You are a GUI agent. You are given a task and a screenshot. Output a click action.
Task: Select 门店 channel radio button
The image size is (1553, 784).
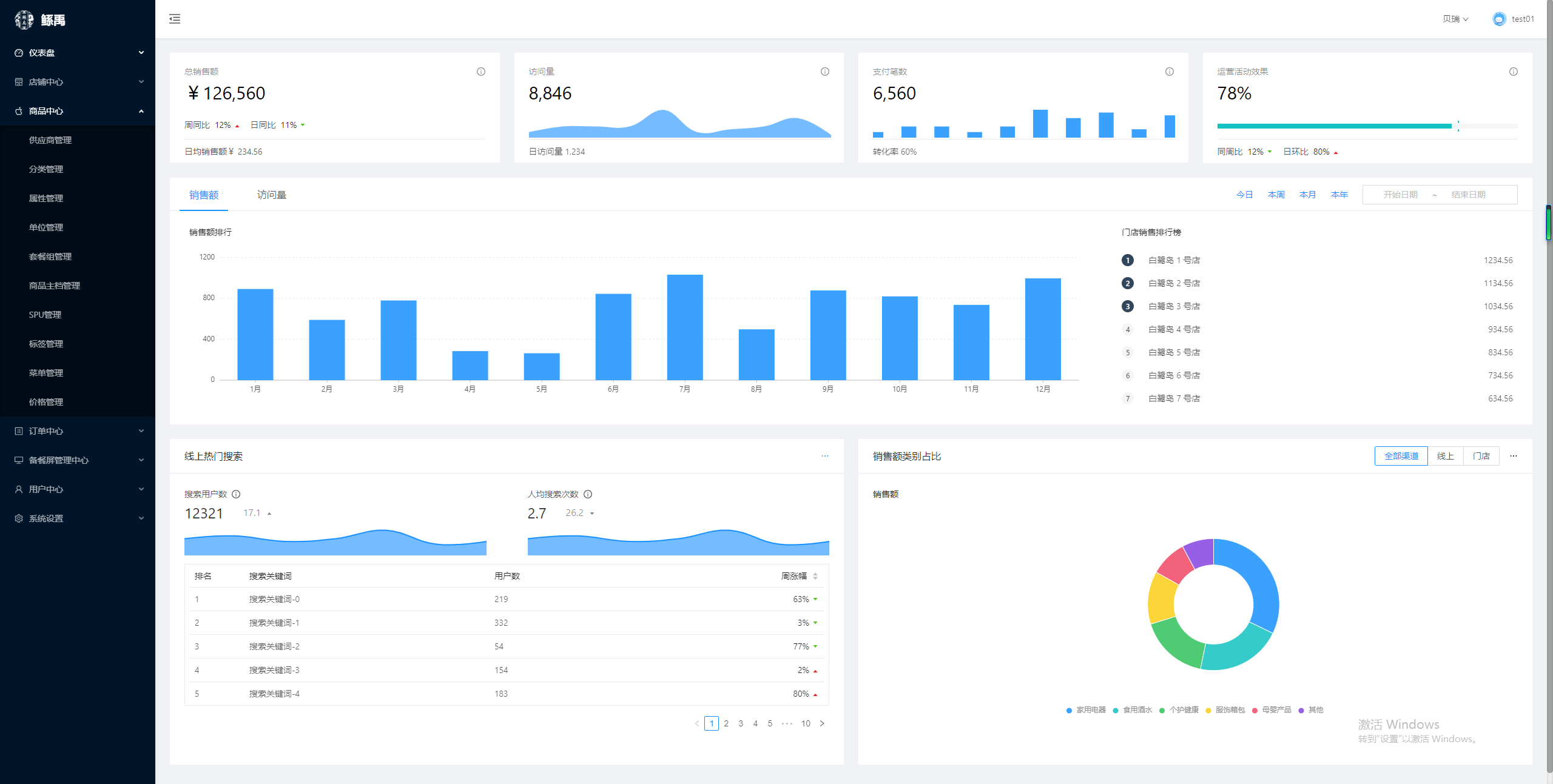tap(1481, 456)
